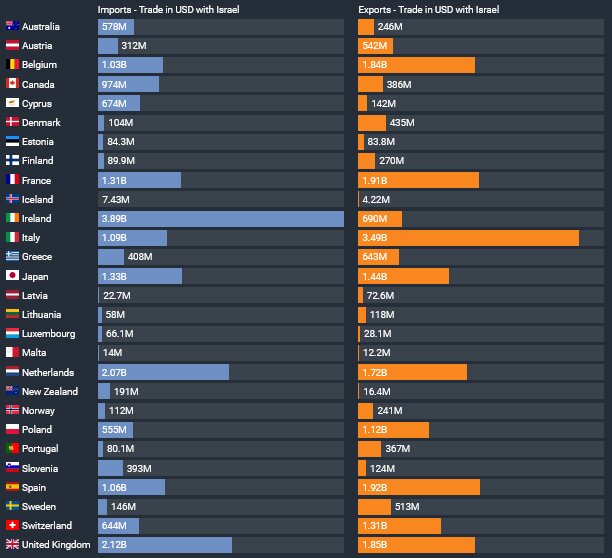Click the Imports column header
The image size is (612, 558).
[x=168, y=9]
